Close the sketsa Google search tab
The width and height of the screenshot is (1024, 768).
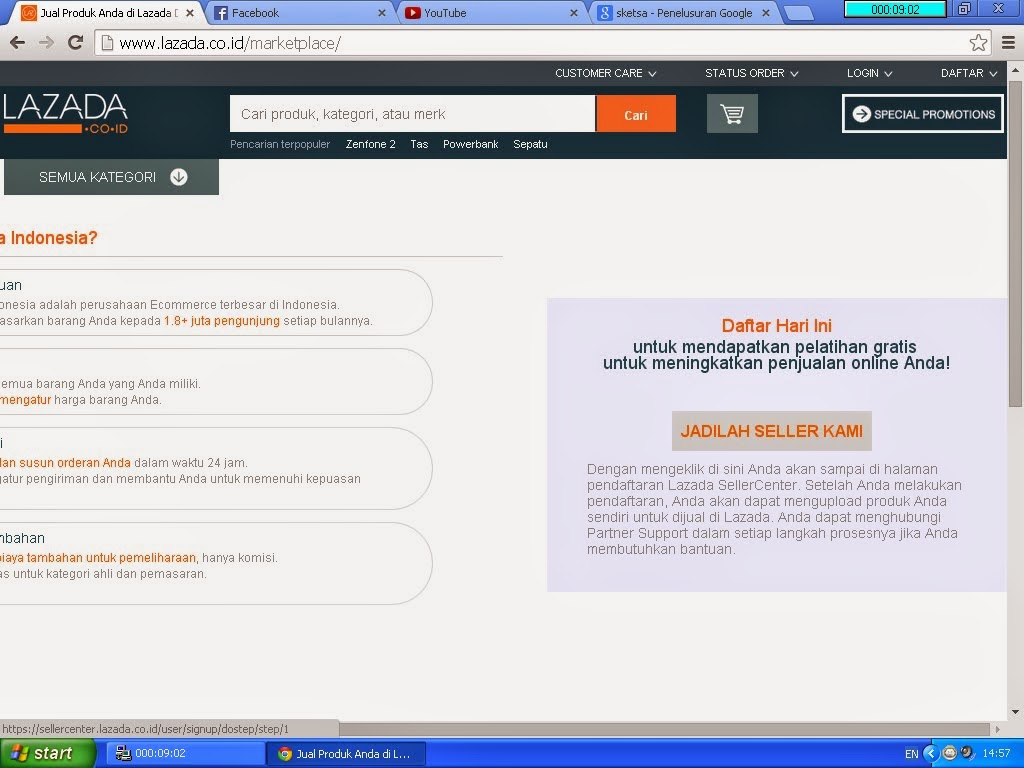(766, 13)
